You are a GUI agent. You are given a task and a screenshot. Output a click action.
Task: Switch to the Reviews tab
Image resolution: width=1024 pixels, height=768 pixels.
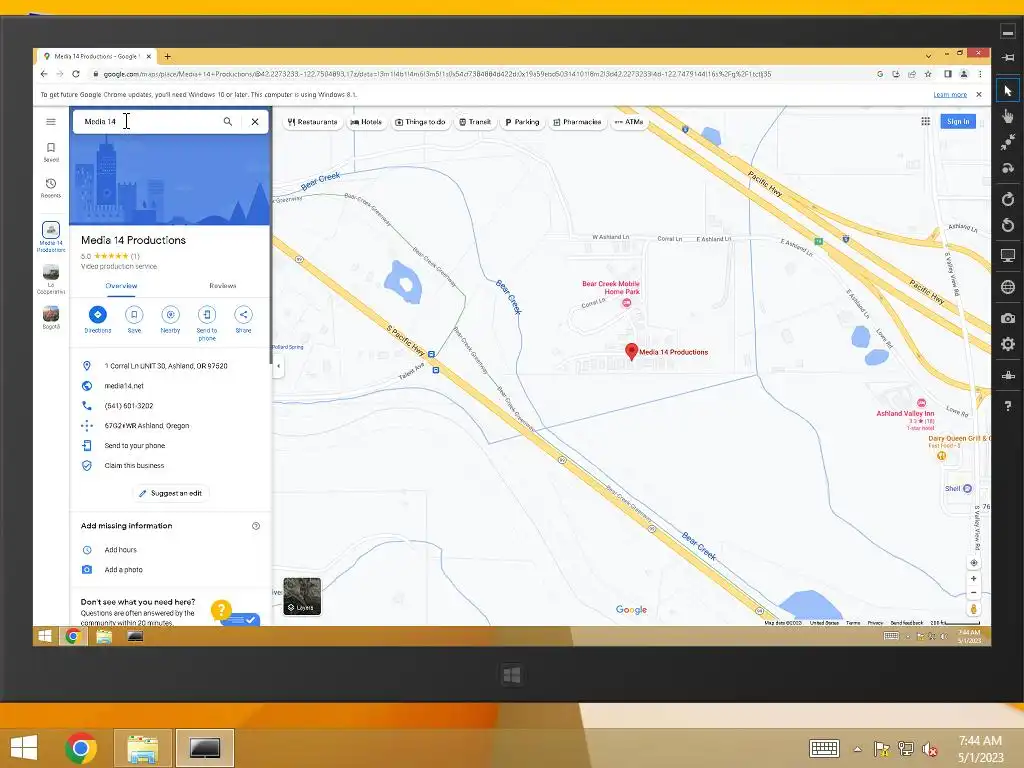(223, 286)
